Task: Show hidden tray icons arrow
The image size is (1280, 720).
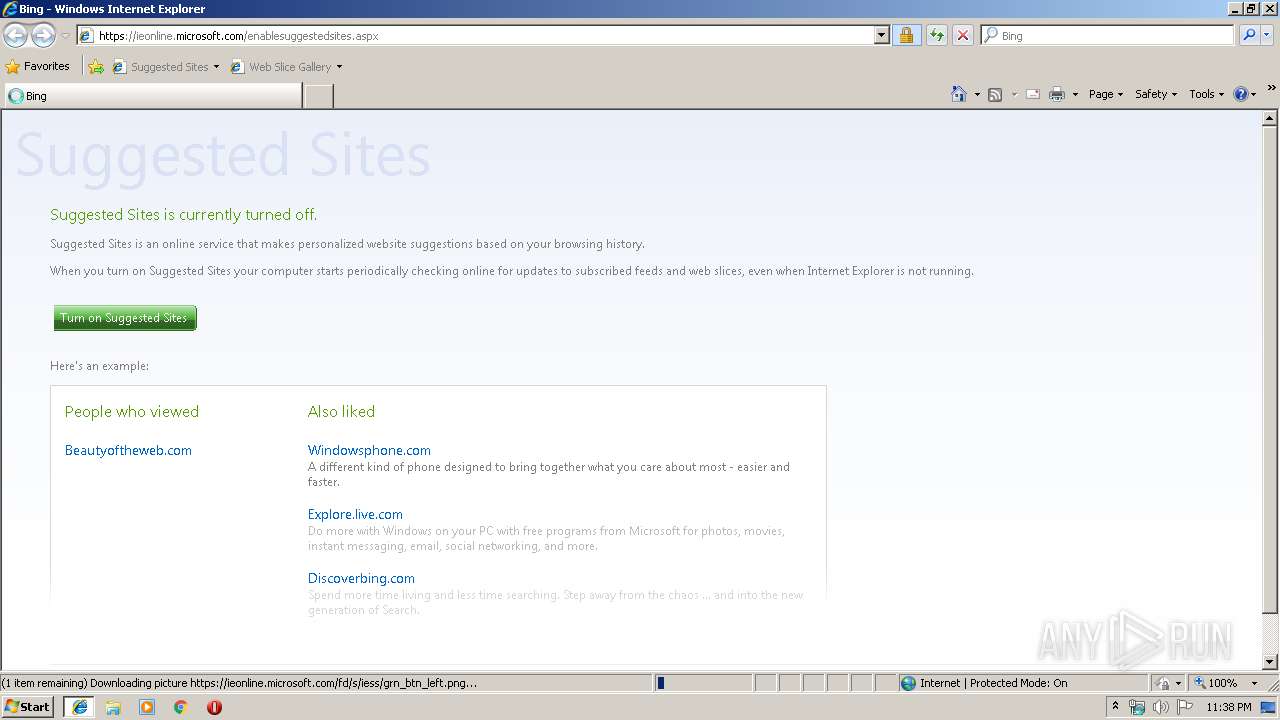Action: [x=1115, y=707]
